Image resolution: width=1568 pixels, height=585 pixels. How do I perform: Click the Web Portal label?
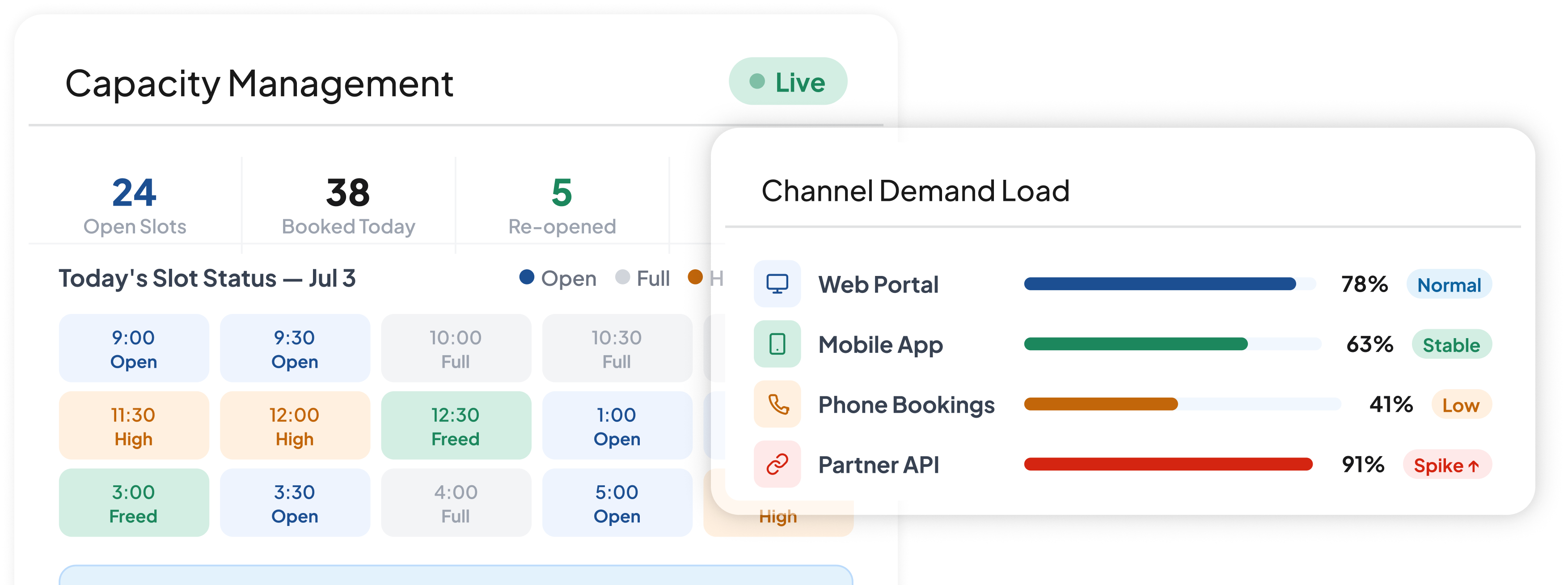[x=879, y=284]
